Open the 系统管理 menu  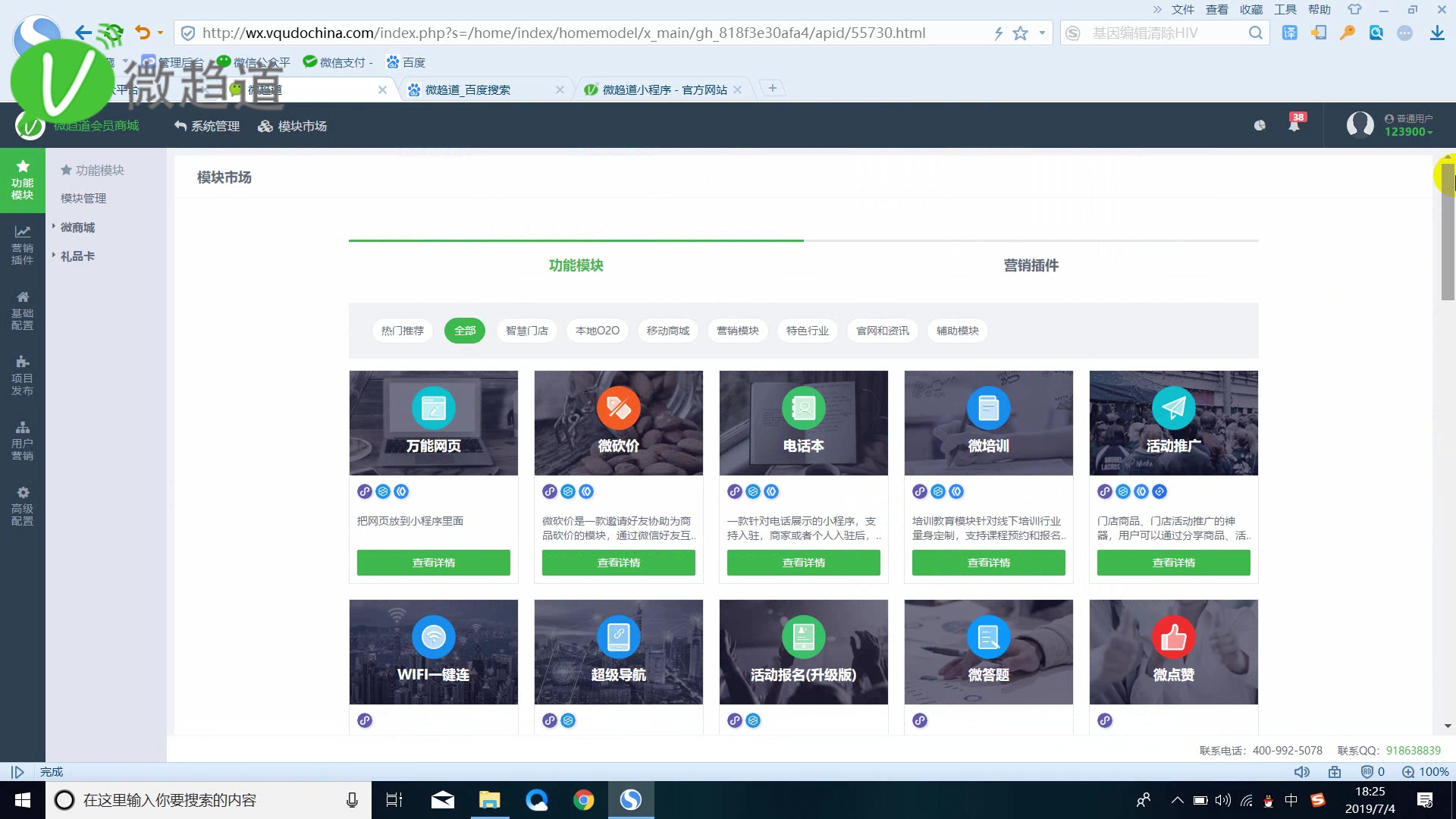207,126
